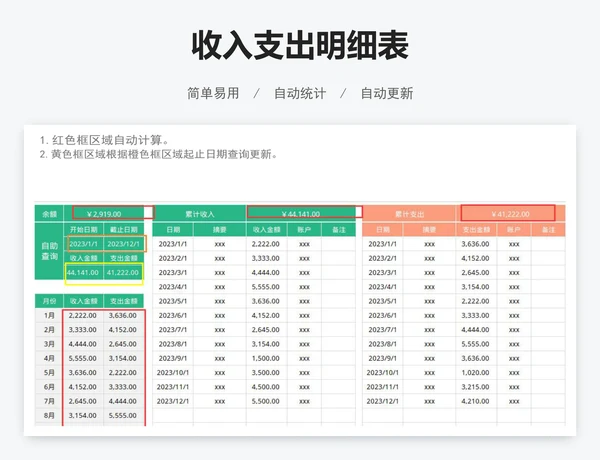Select 1月 expense 3,636.00 in monthly table
Viewport: 600px width, 460px height.
(x=122, y=315)
